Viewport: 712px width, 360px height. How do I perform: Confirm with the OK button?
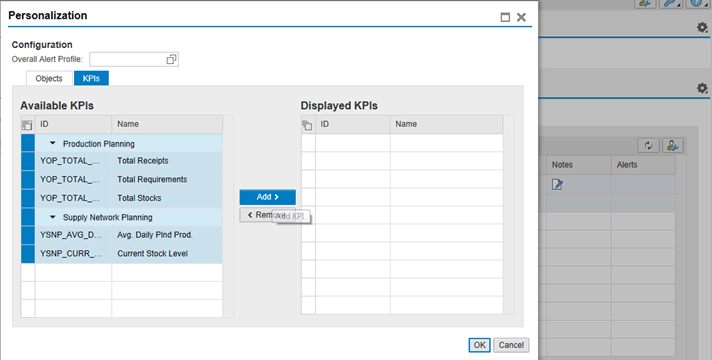pyautogui.click(x=480, y=345)
